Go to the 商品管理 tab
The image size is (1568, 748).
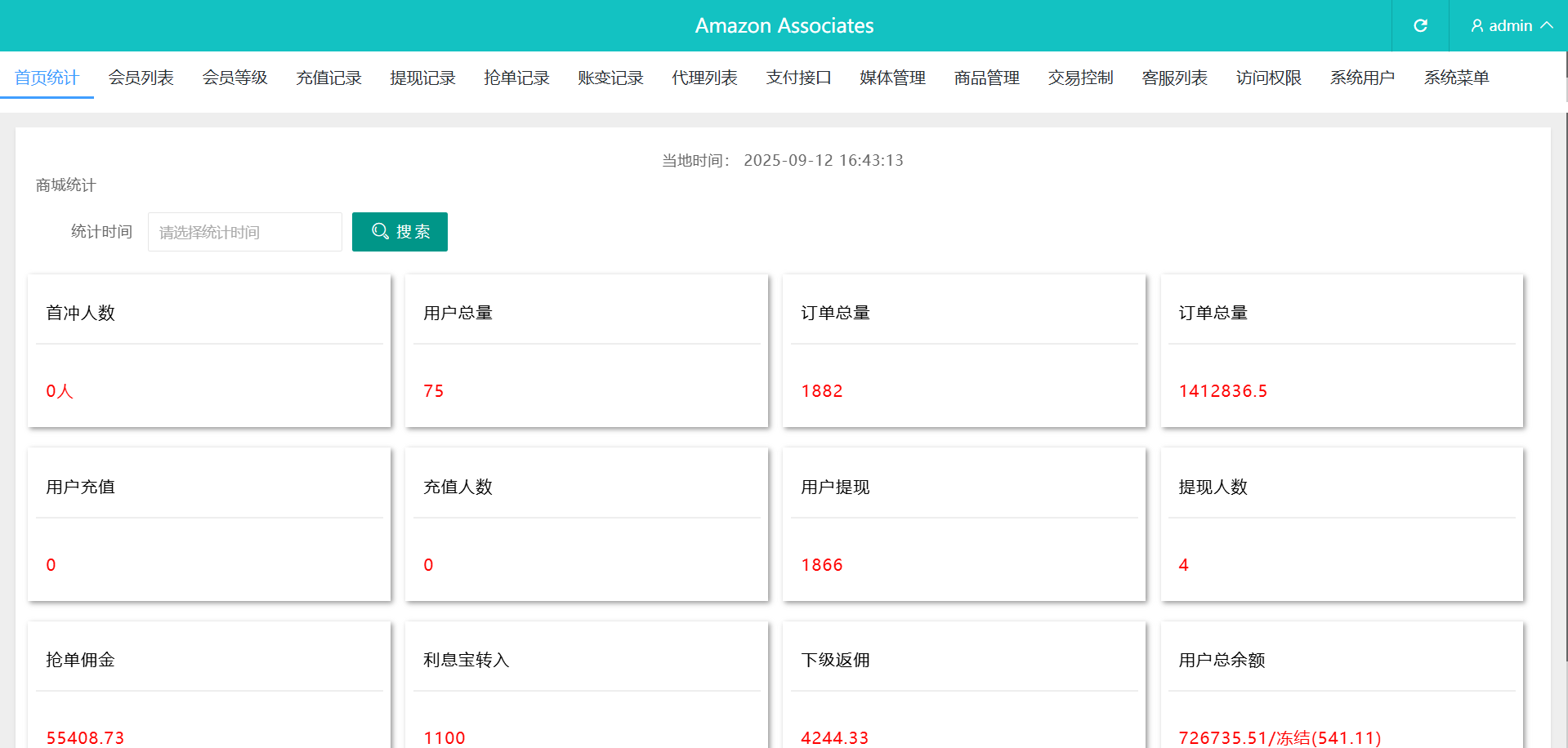coord(986,78)
